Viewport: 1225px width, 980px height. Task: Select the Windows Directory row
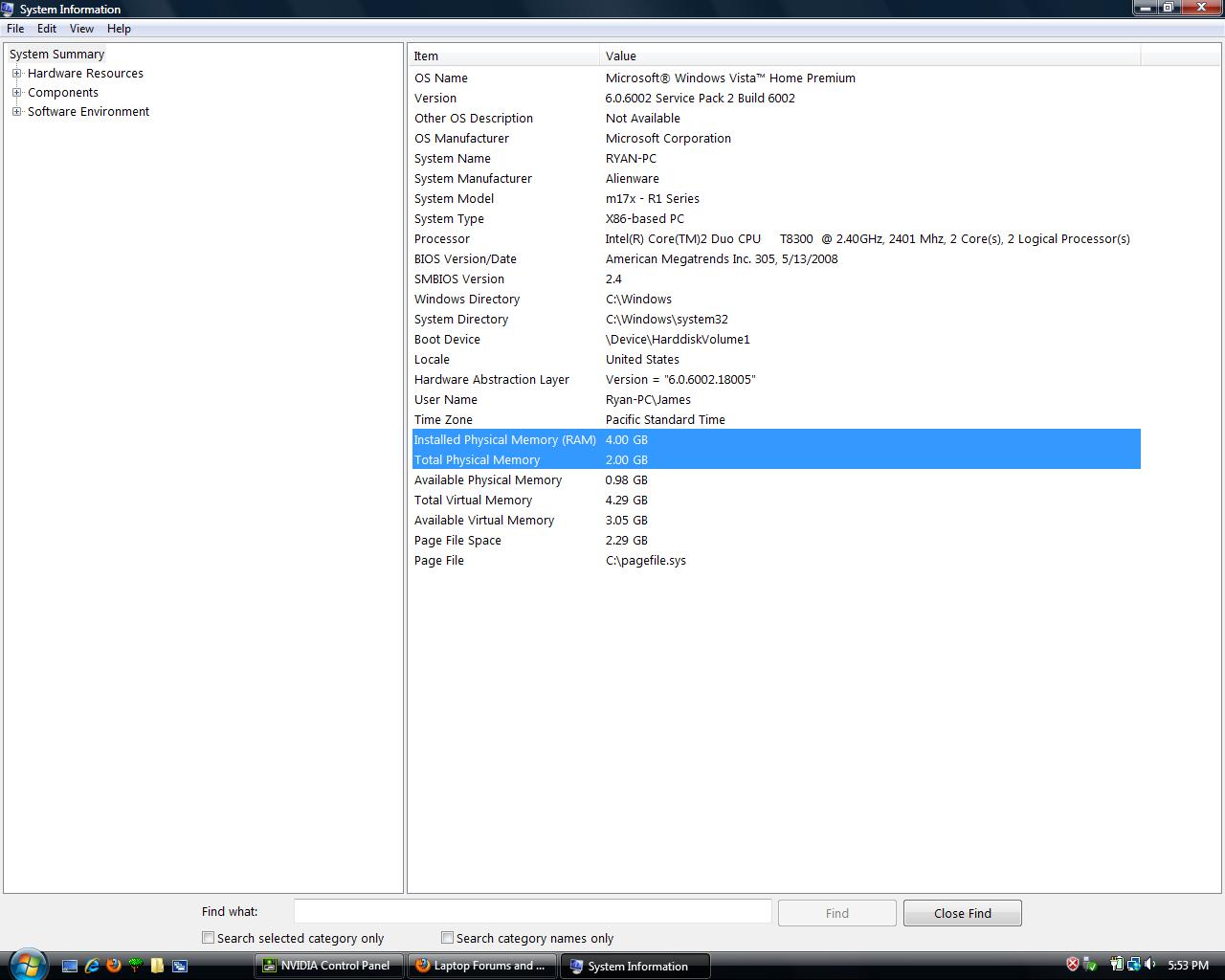coord(776,300)
